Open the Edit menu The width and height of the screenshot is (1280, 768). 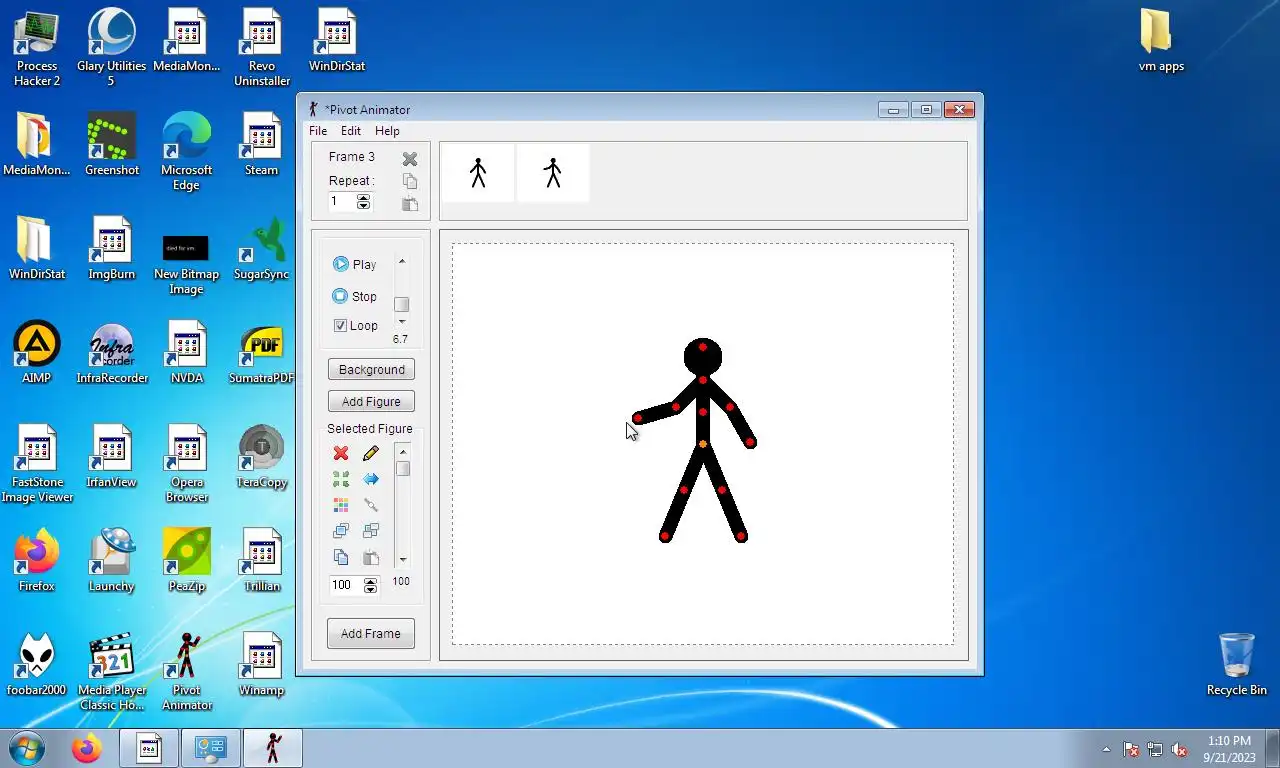point(351,131)
